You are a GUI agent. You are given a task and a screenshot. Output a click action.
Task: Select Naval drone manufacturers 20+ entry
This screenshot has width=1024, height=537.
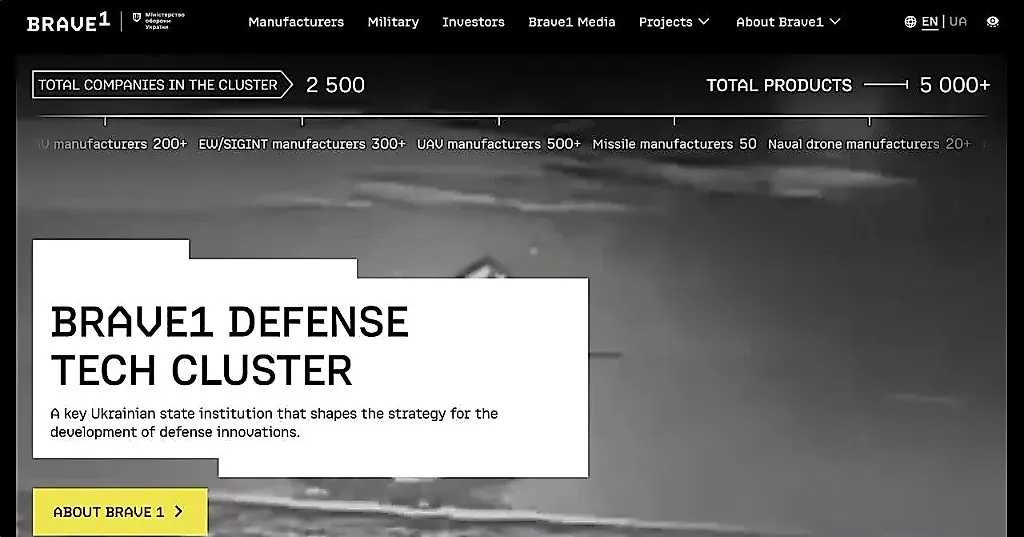tap(869, 144)
